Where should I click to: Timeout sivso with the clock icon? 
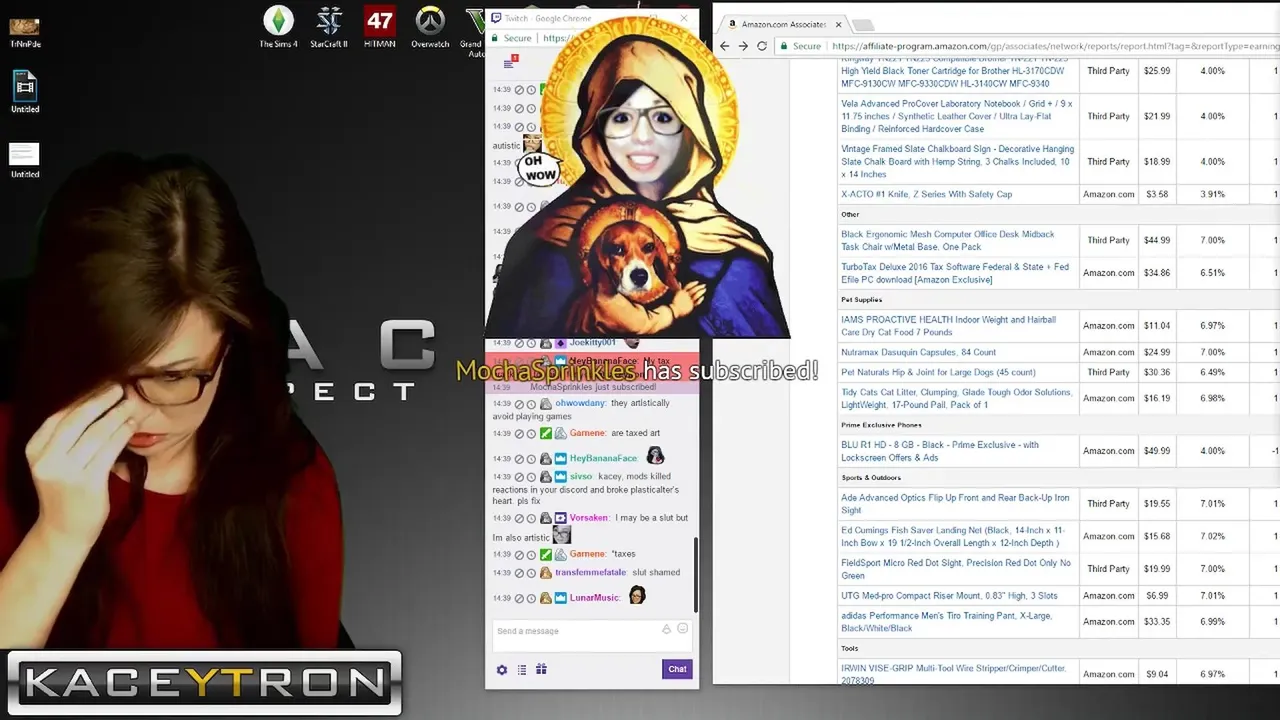click(x=531, y=477)
